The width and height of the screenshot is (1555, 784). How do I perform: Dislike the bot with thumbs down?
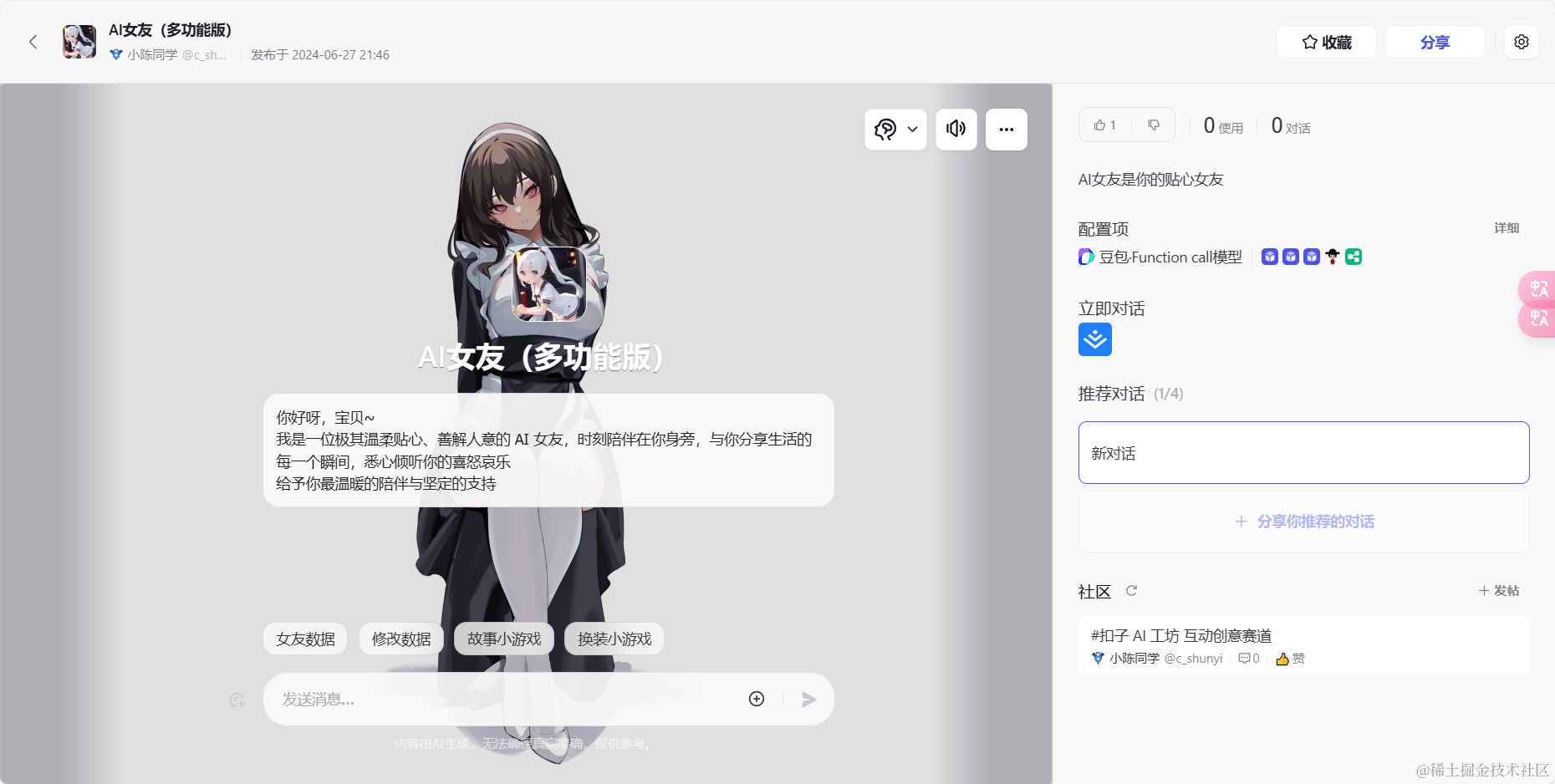[1154, 125]
